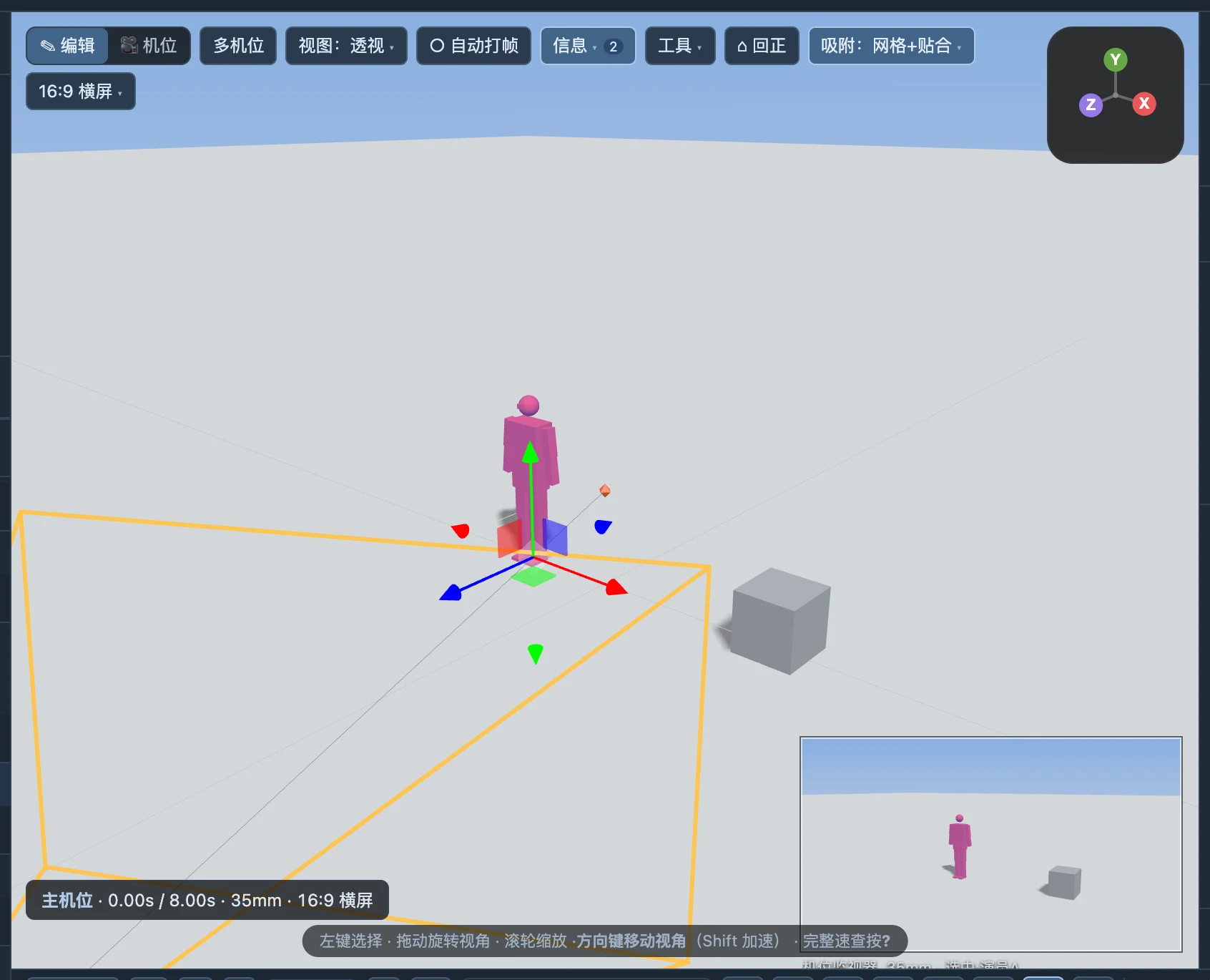
Task: Click the green Y axis on the orientation gizmo
Action: point(1115,59)
